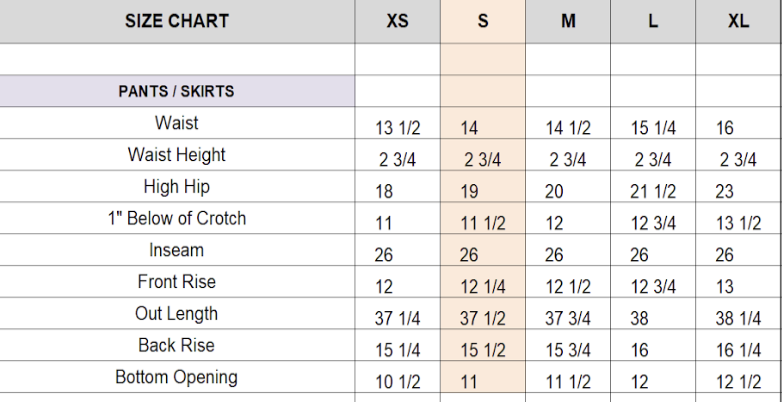Click the XS Waist value 13 1/2
The width and height of the screenshot is (782, 402).
click(397, 128)
